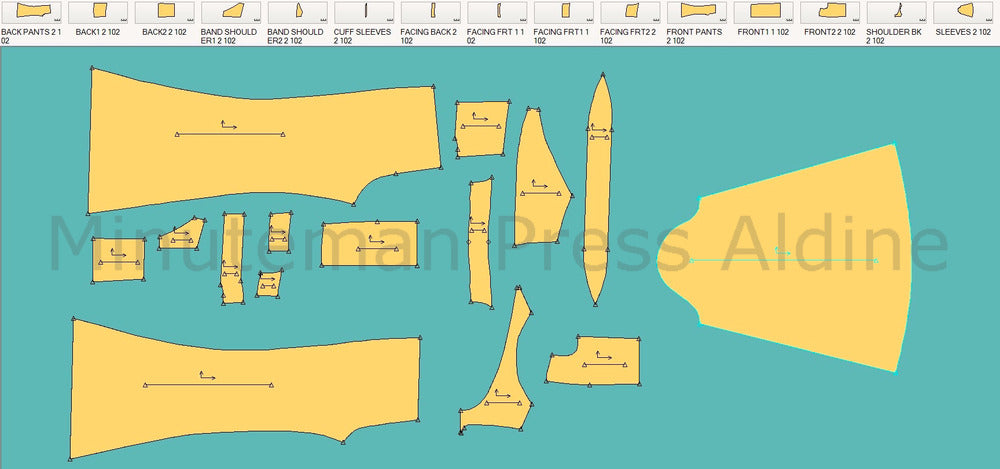Select the FRONT PANTS 2 102 thumbnail
This screenshot has width=1000, height=469.
pos(698,11)
